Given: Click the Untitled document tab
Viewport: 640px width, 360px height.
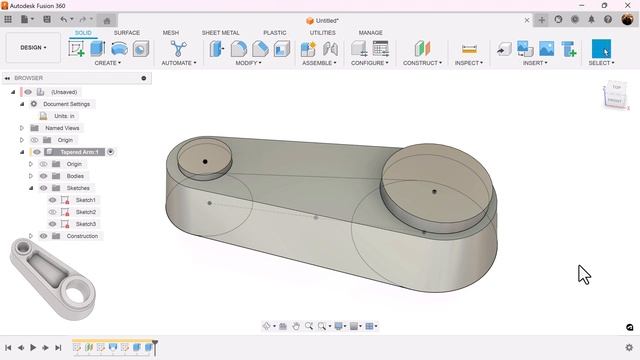Looking at the screenshot, I should click(x=322, y=20).
